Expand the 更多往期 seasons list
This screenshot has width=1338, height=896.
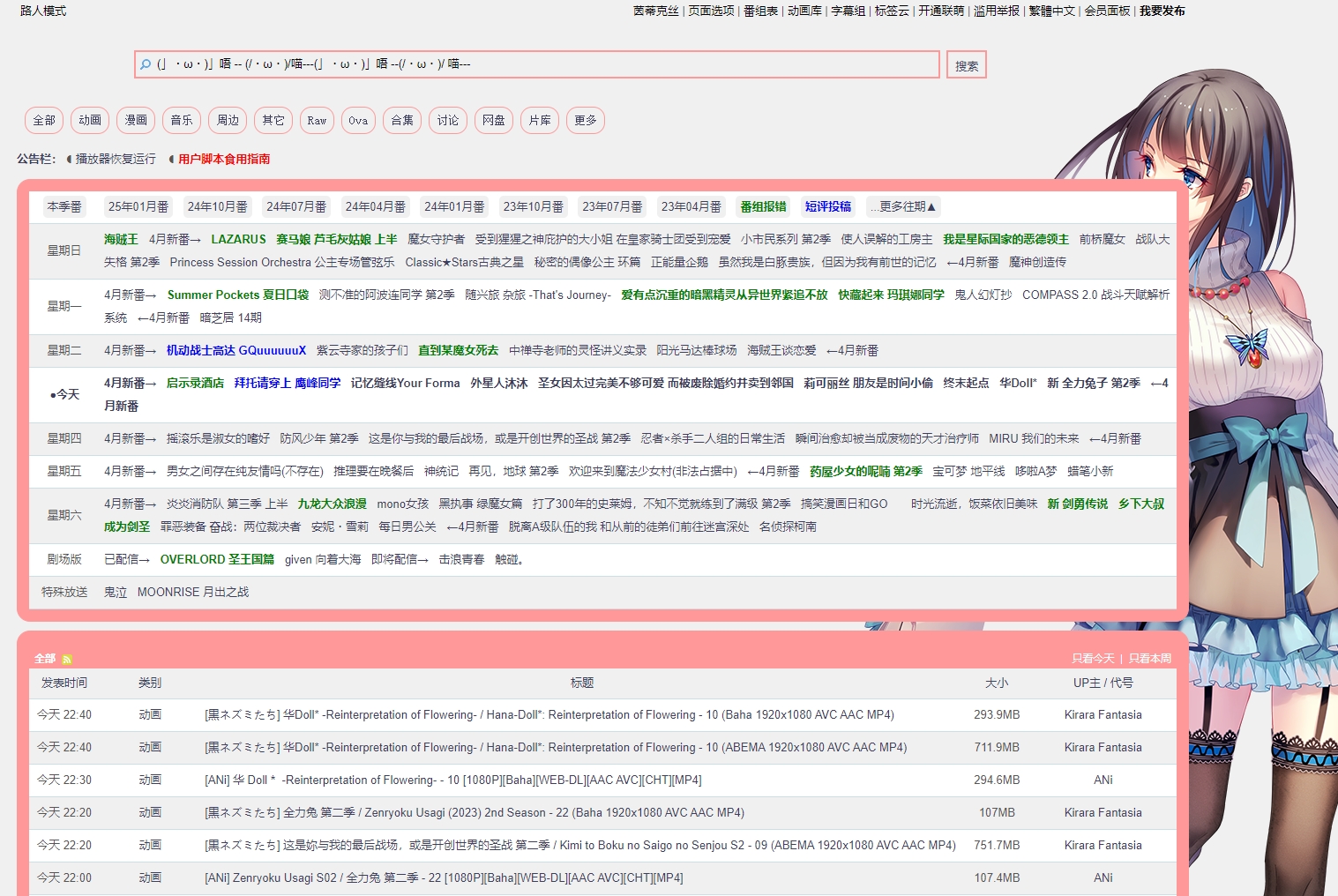903,206
